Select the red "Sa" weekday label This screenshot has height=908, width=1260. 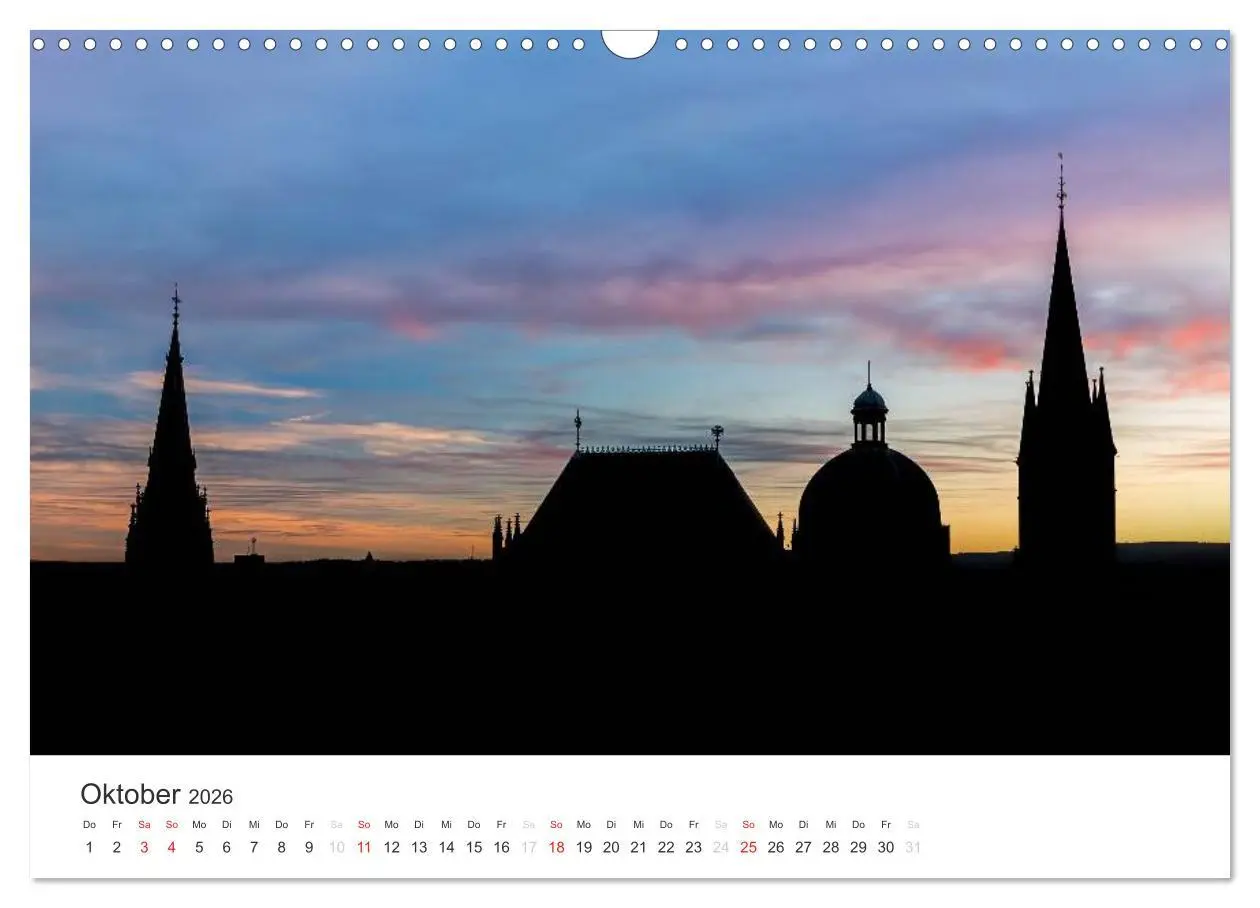(x=143, y=825)
